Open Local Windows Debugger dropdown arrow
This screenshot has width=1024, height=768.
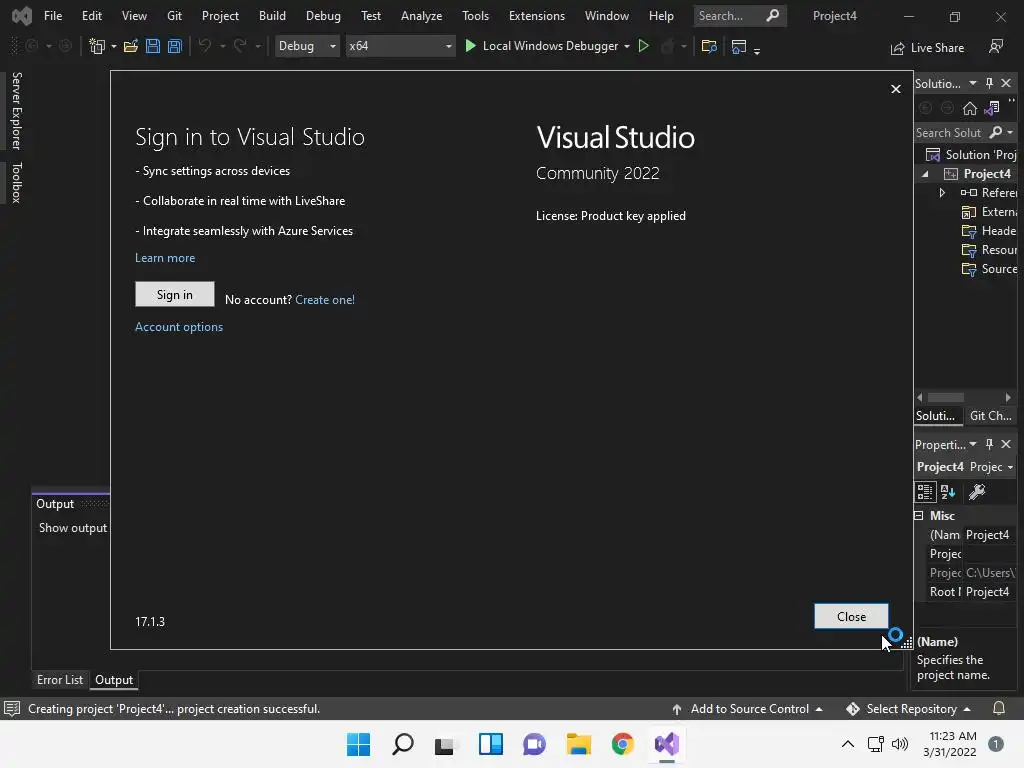[627, 46]
